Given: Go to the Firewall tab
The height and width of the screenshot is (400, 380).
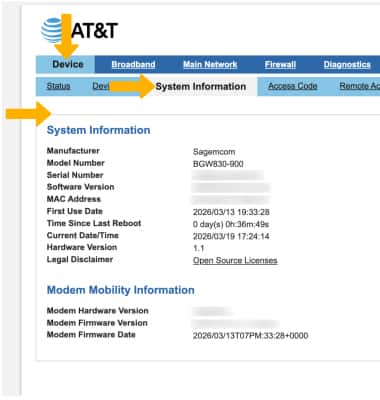Looking at the screenshot, I should click(280, 65).
